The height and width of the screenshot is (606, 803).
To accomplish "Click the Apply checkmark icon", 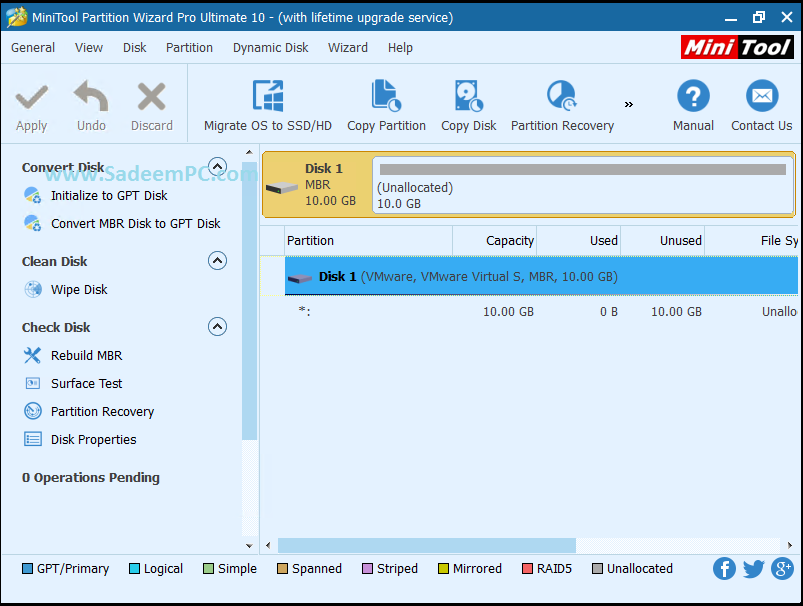I will point(32,97).
